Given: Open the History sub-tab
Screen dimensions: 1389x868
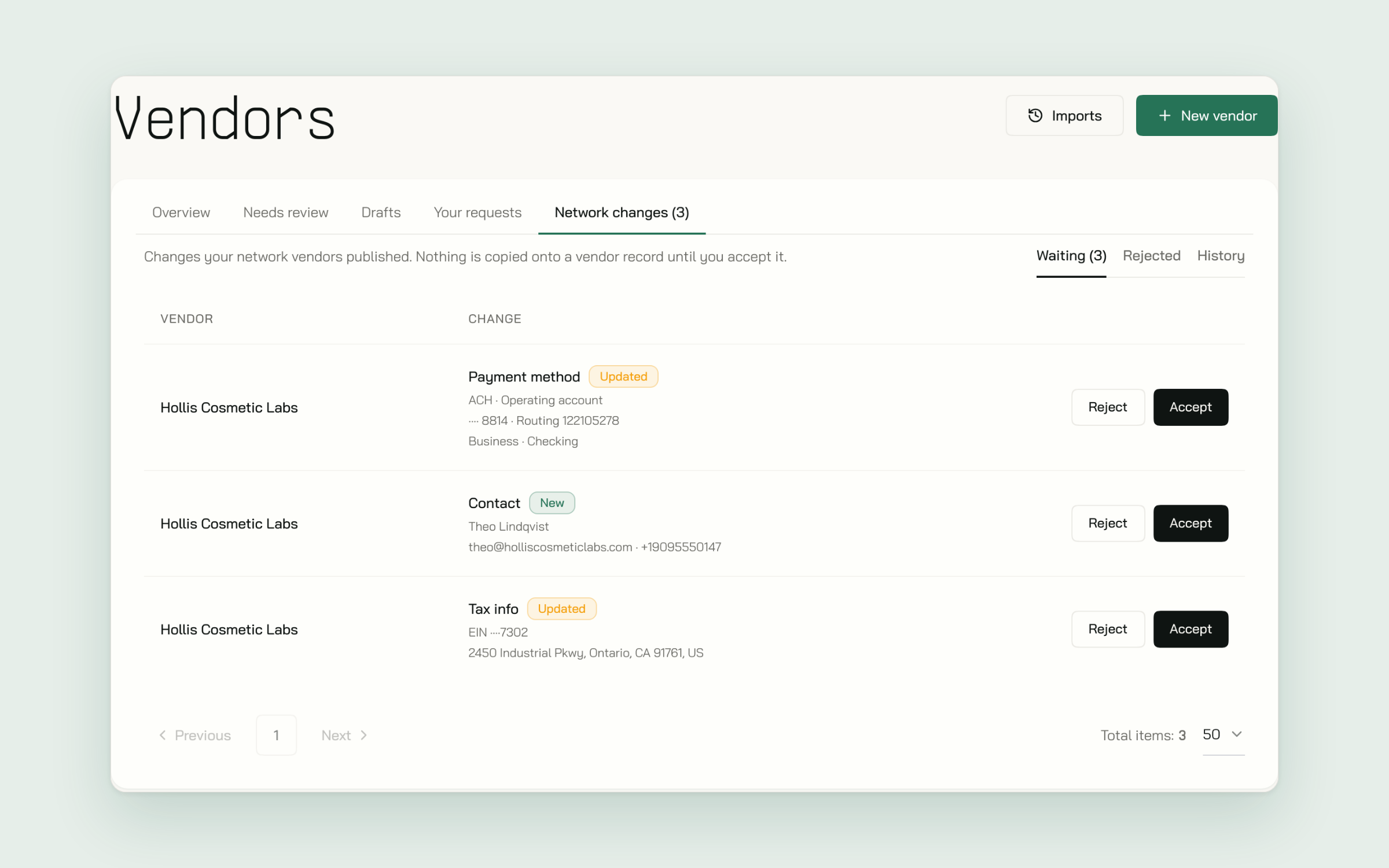Looking at the screenshot, I should (1221, 256).
